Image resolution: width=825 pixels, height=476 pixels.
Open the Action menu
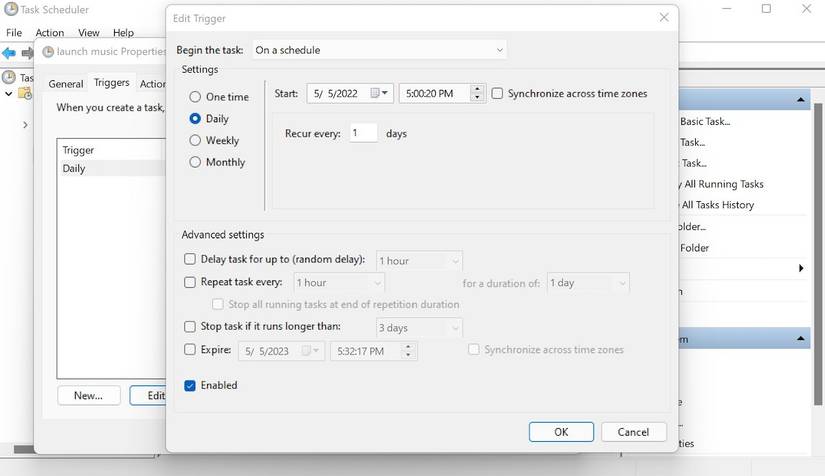[49, 33]
